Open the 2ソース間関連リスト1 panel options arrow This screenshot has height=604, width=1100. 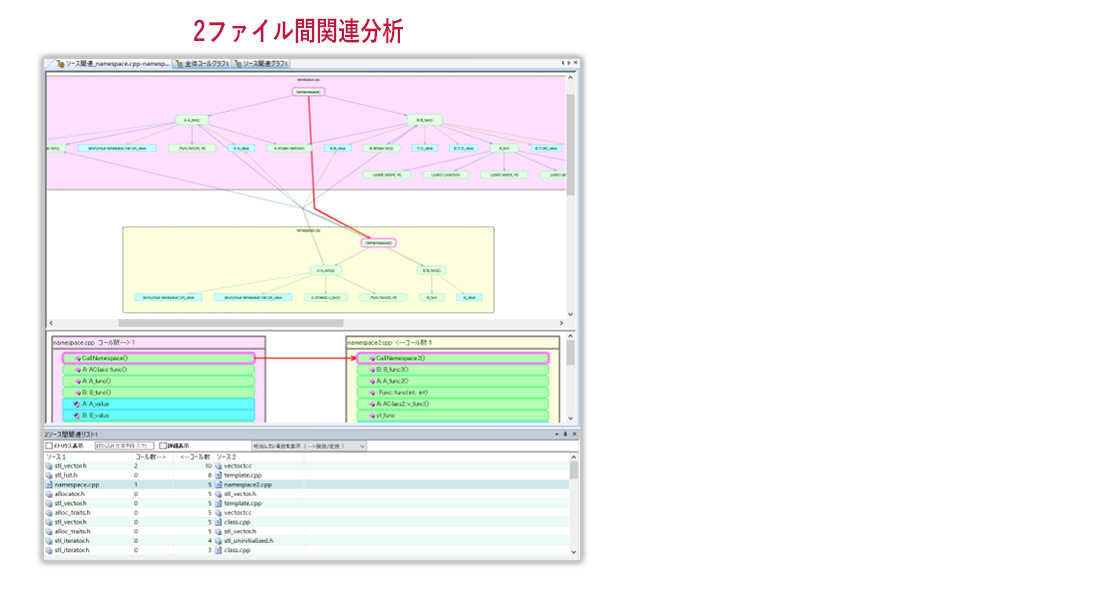(x=557, y=434)
